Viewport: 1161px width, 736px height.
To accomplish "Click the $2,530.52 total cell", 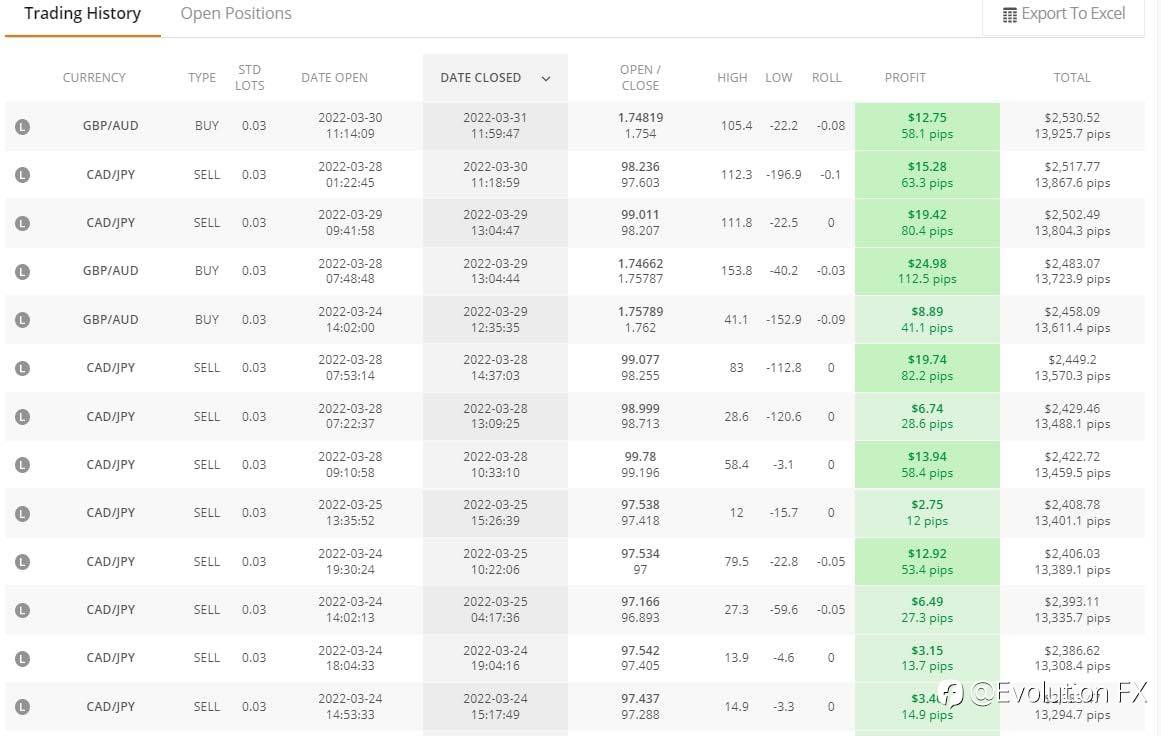I will pos(1071,126).
